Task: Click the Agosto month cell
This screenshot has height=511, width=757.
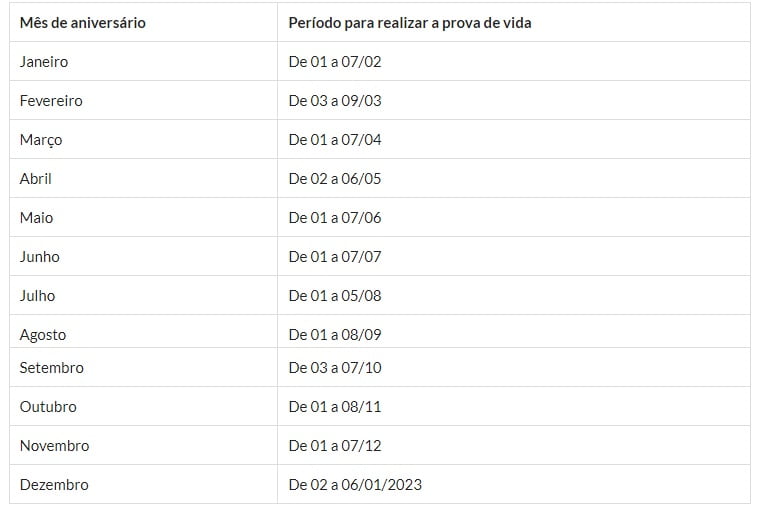Action: [43, 334]
